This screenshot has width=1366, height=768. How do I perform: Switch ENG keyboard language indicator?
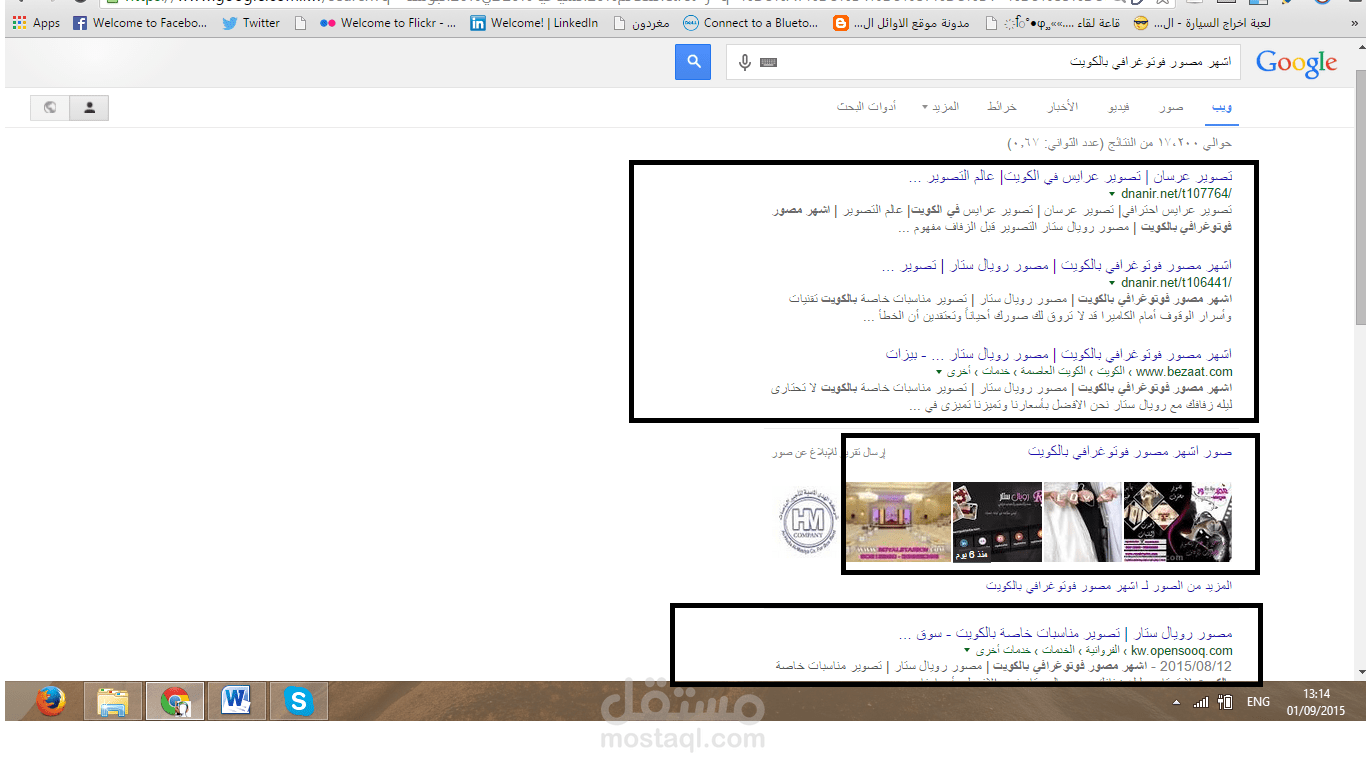coord(1258,702)
